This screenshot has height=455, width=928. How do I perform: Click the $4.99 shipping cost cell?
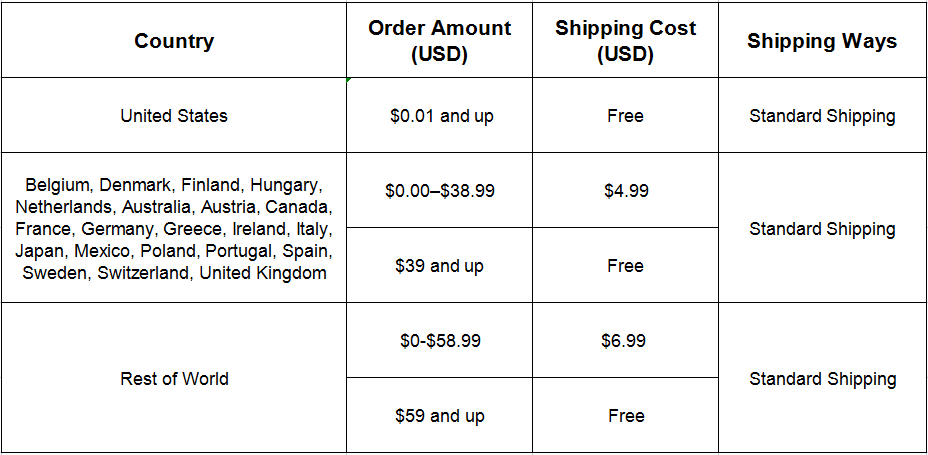[x=625, y=190]
